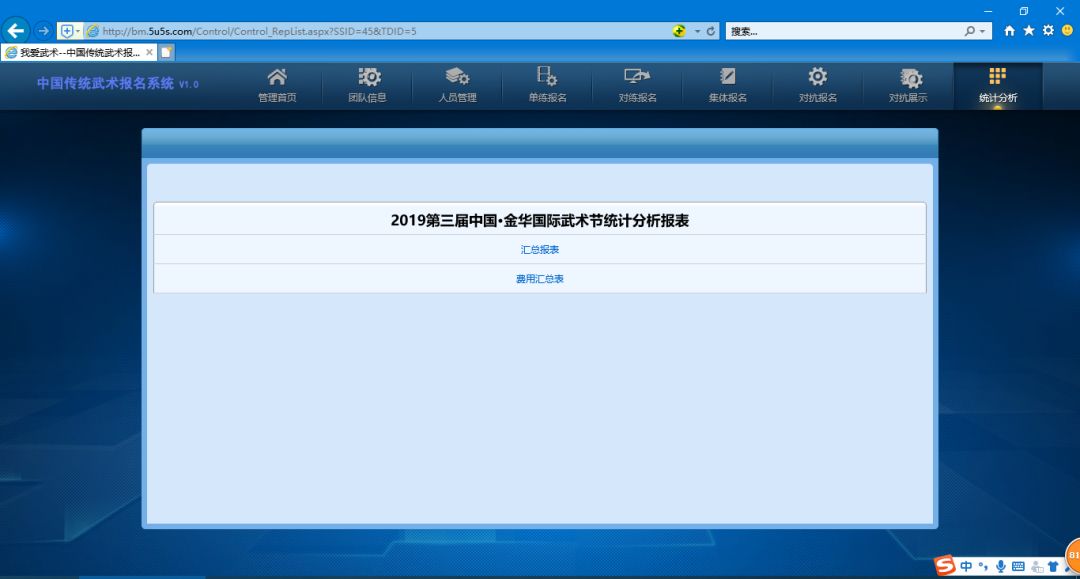Screen dimensions: 1080x579
Task: Open 单练报名 solo registration
Action: (x=548, y=86)
